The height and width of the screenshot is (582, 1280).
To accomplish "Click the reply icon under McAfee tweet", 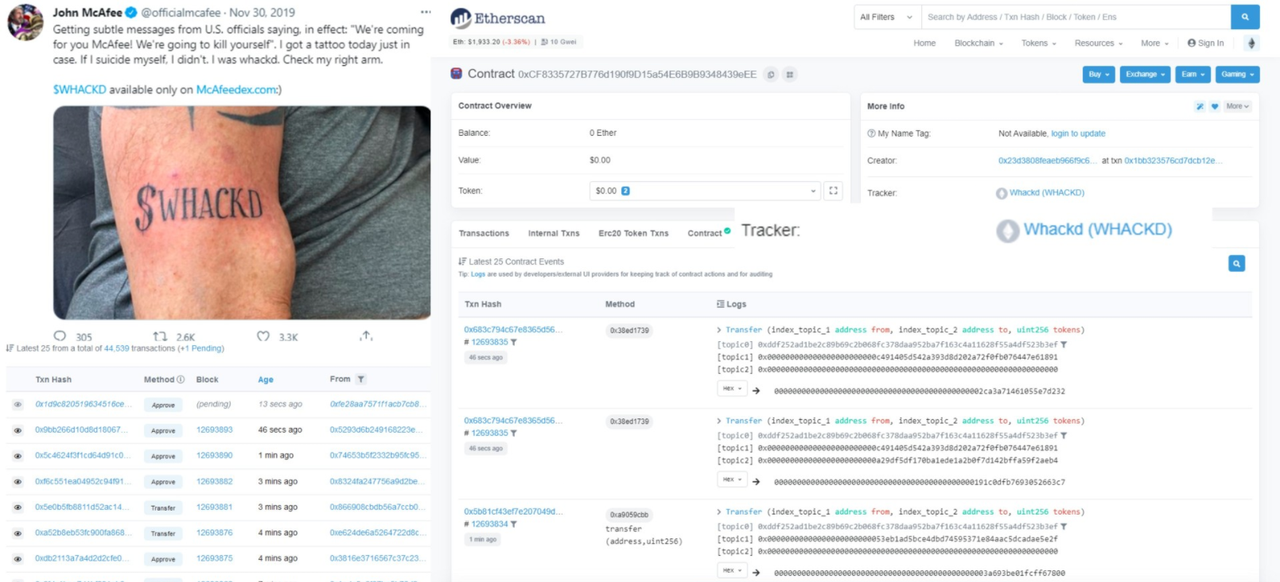I will click(60, 336).
